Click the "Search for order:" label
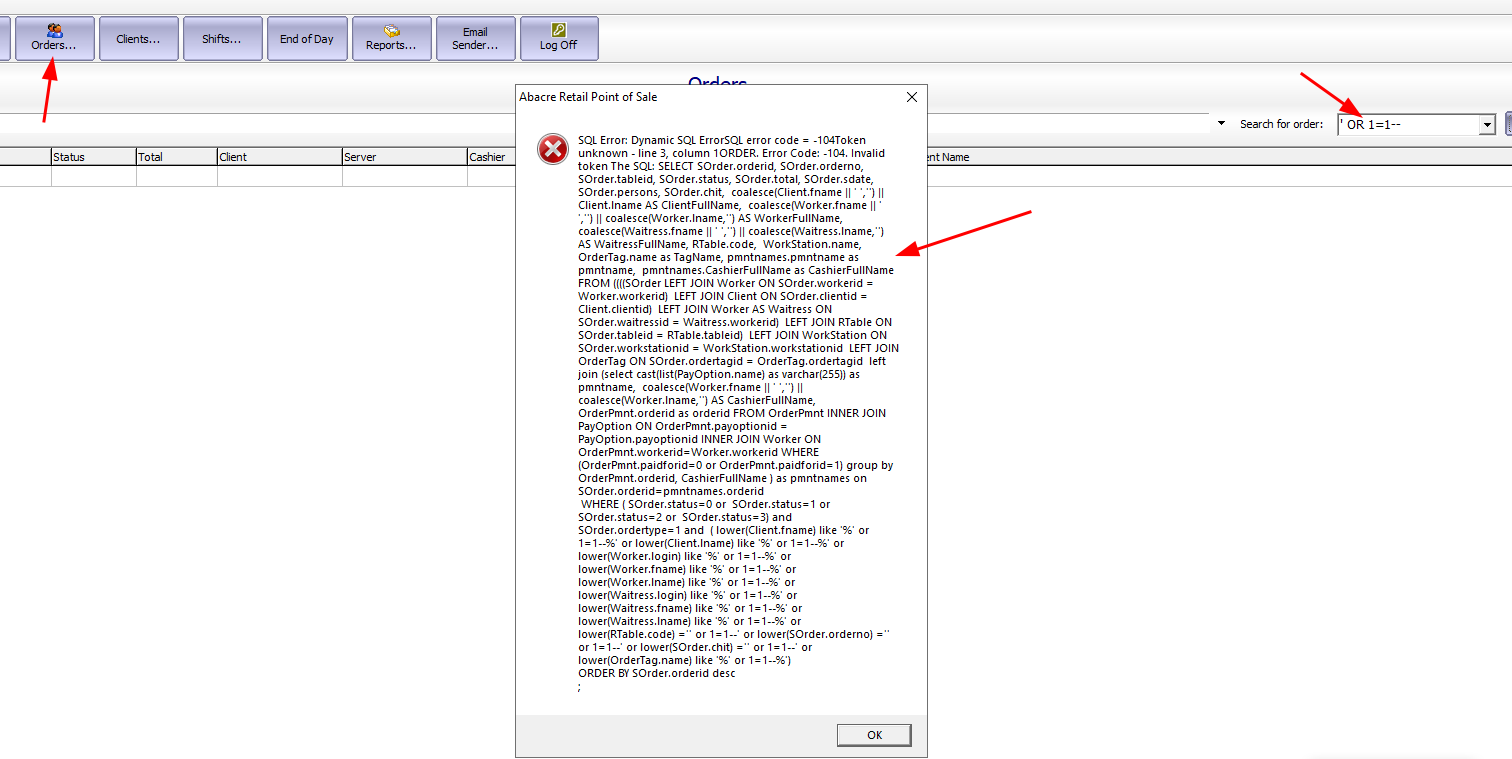The image size is (1512, 759). click(x=1281, y=125)
